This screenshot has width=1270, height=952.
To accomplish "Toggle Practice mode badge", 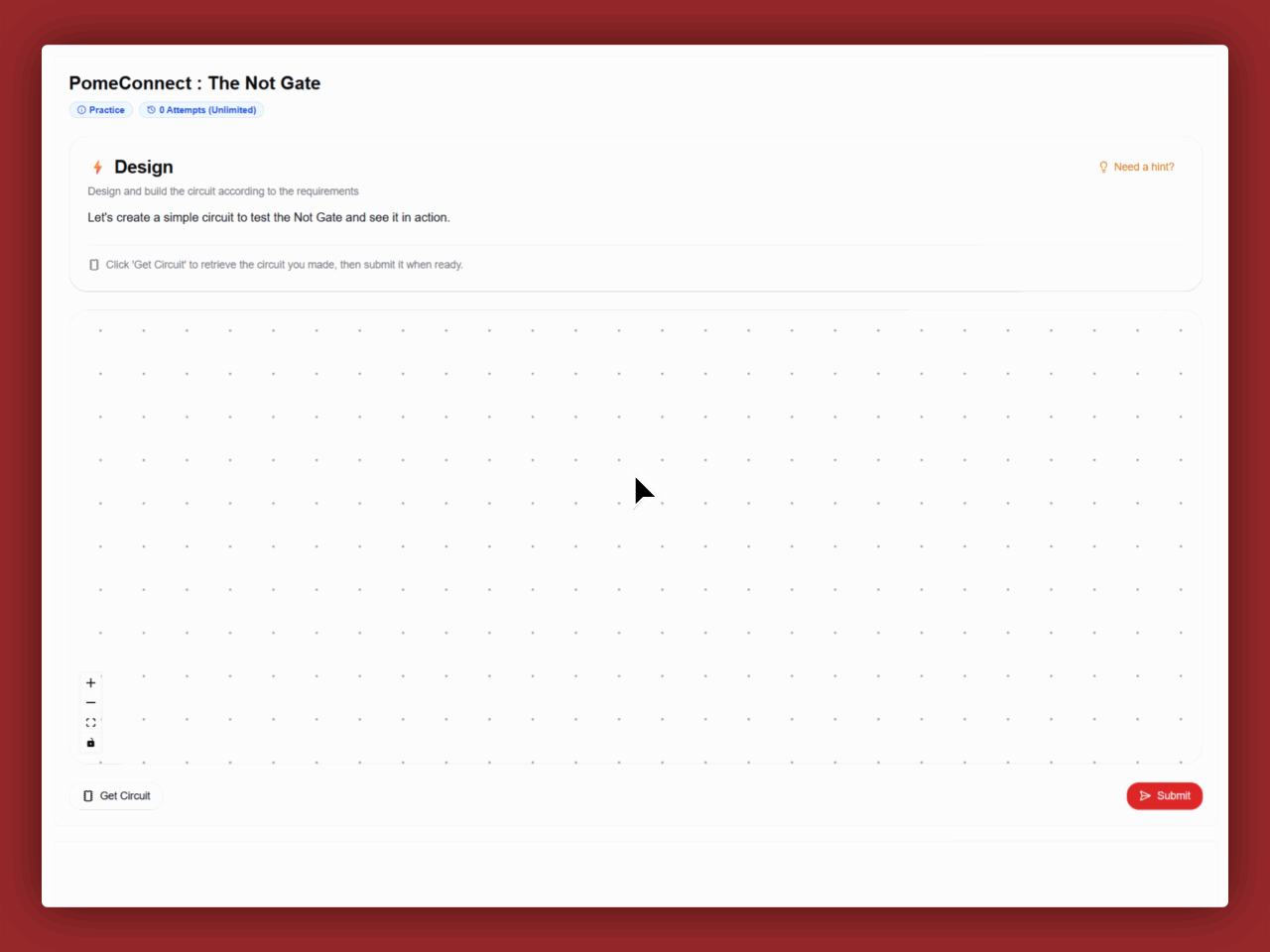I will pos(100,109).
